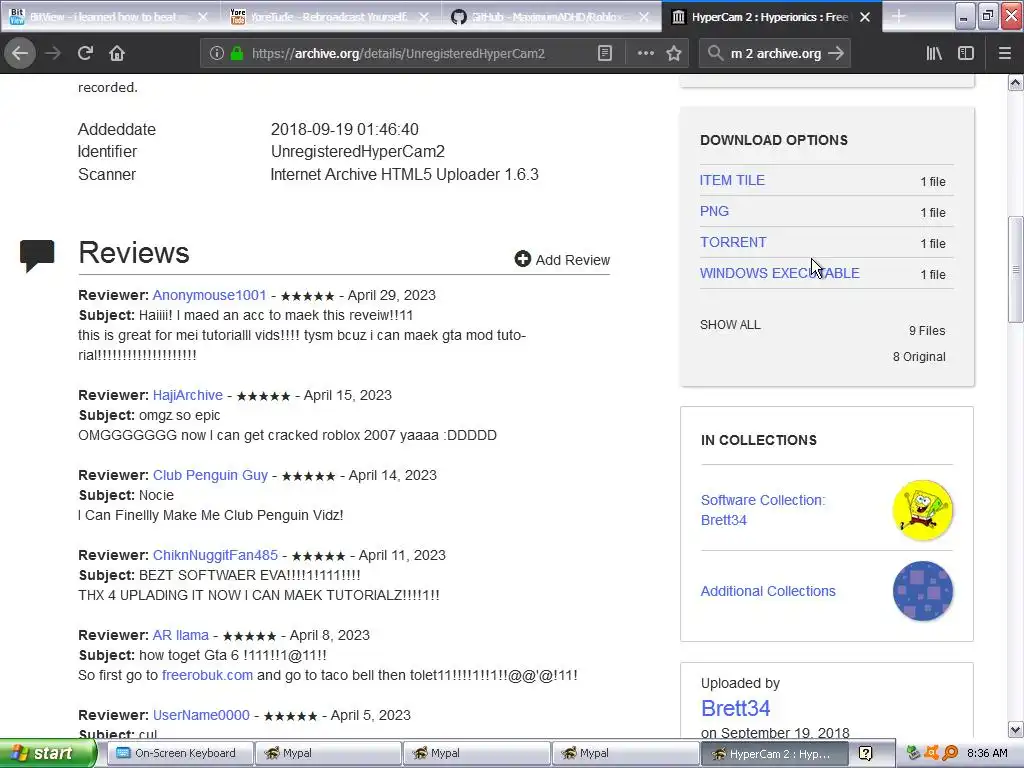Click the search box containing 'm 2 archive.org'
Image resolution: width=1024 pixels, height=768 pixels.
click(775, 54)
